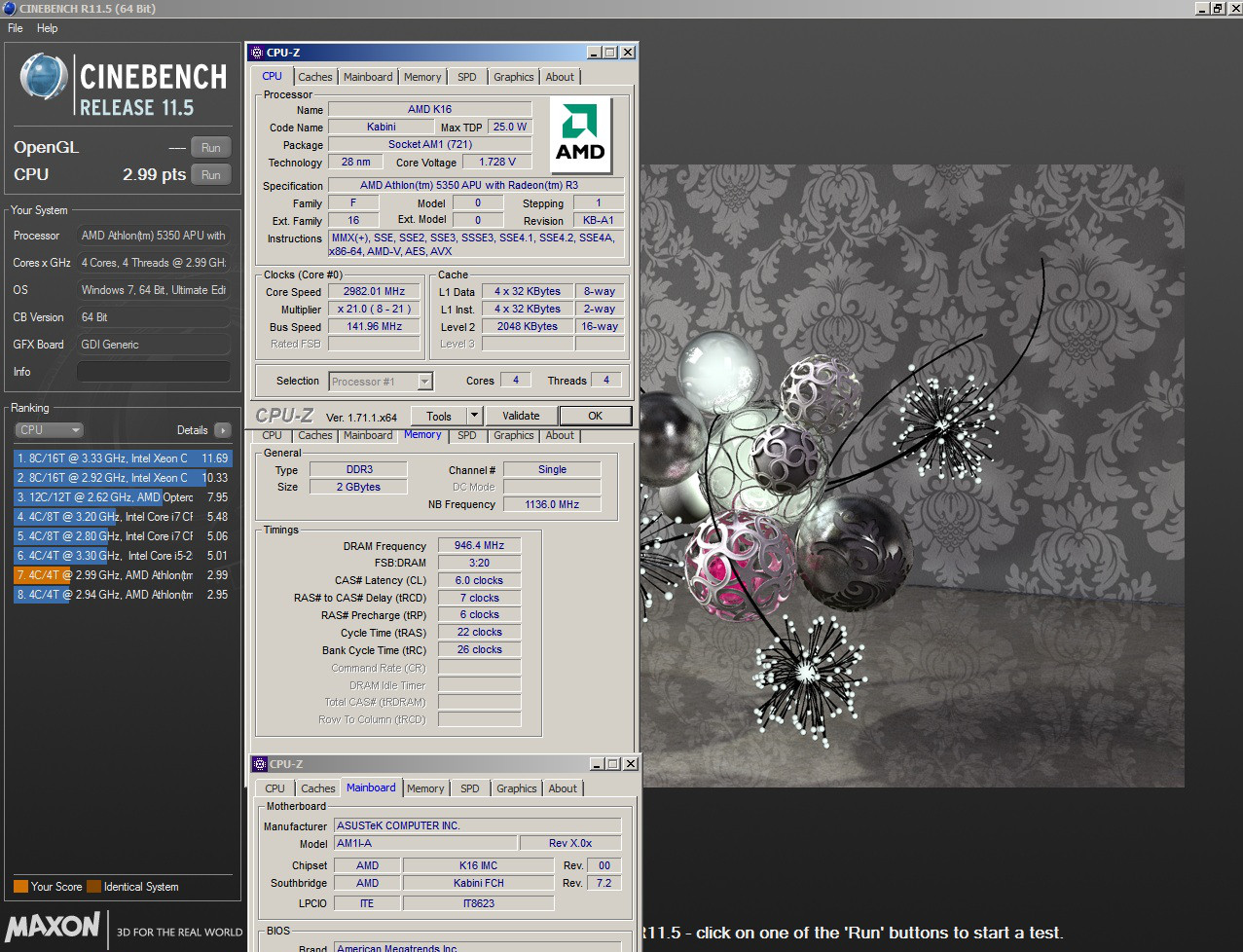Select SPD tab in bottom Mainboard CPU-Z window
This screenshot has height=952, width=1243.
[x=470, y=788]
